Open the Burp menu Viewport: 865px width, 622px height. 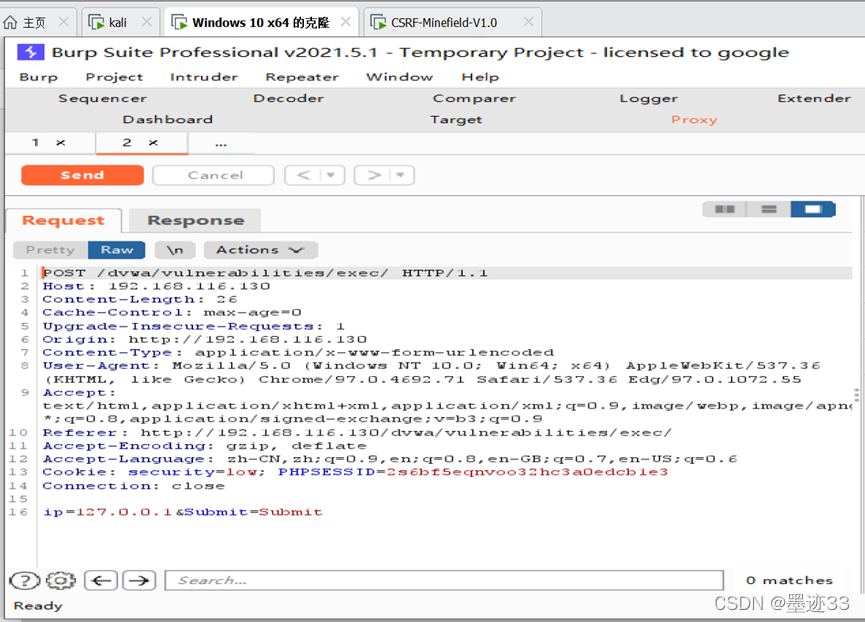(38, 77)
